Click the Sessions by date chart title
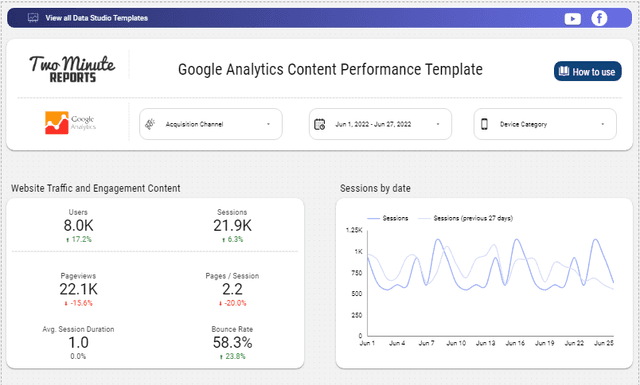Screen dimensions: 640x385 click(375, 188)
